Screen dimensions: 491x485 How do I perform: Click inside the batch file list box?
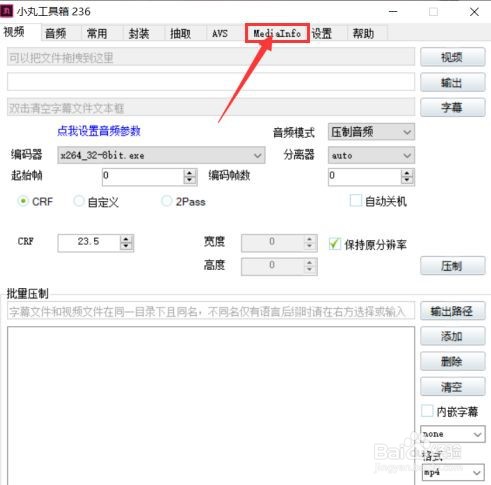pos(211,405)
